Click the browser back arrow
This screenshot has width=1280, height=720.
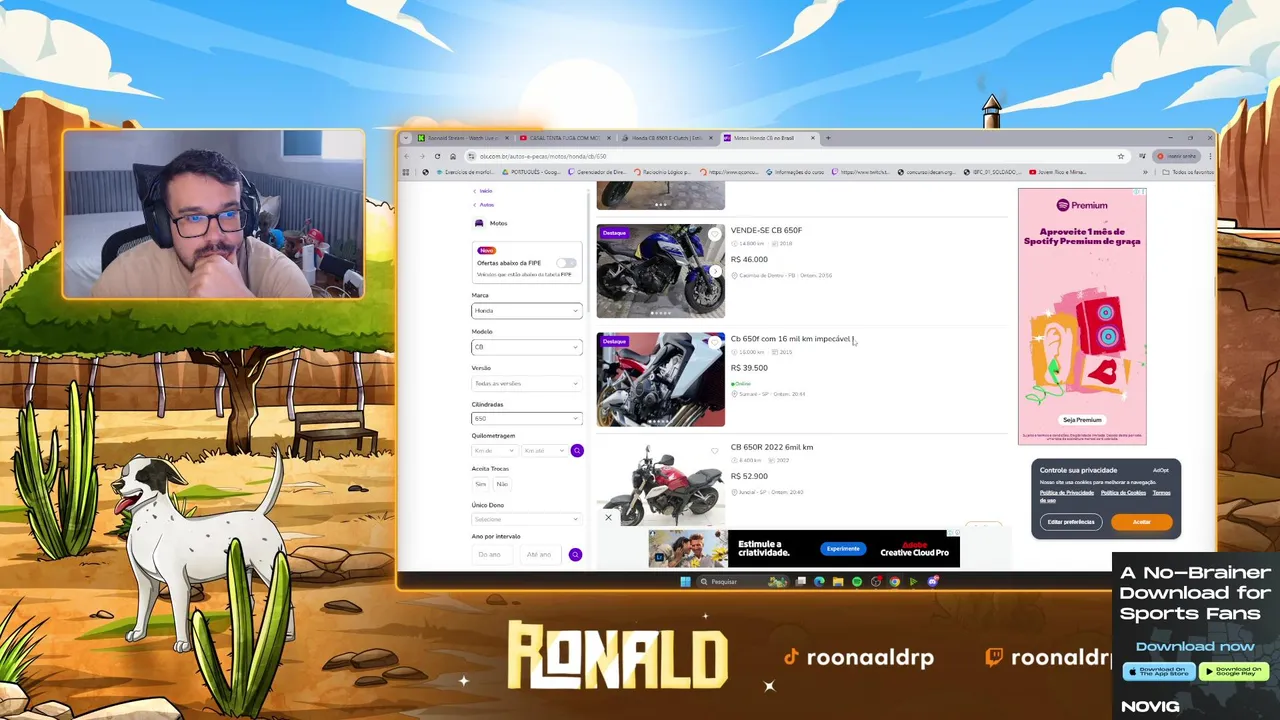407,156
